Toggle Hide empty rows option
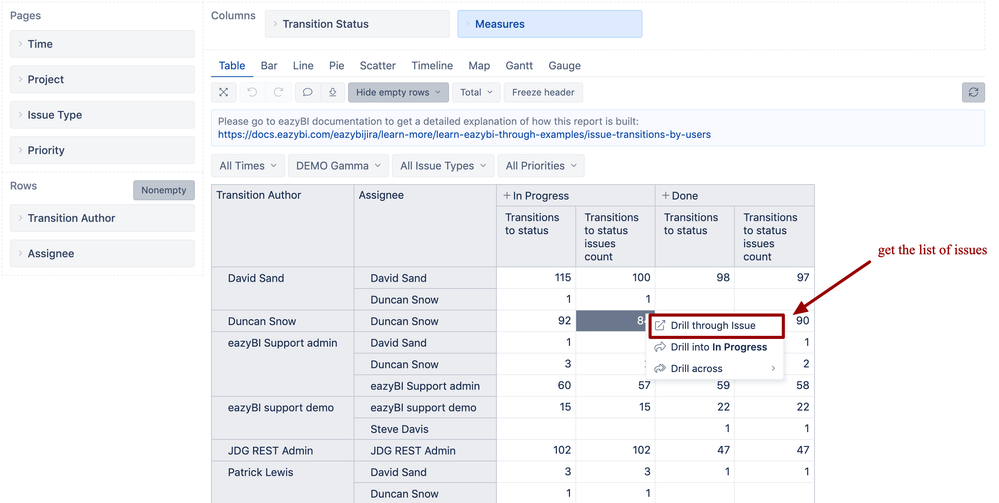The width and height of the screenshot is (999, 503). [398, 92]
